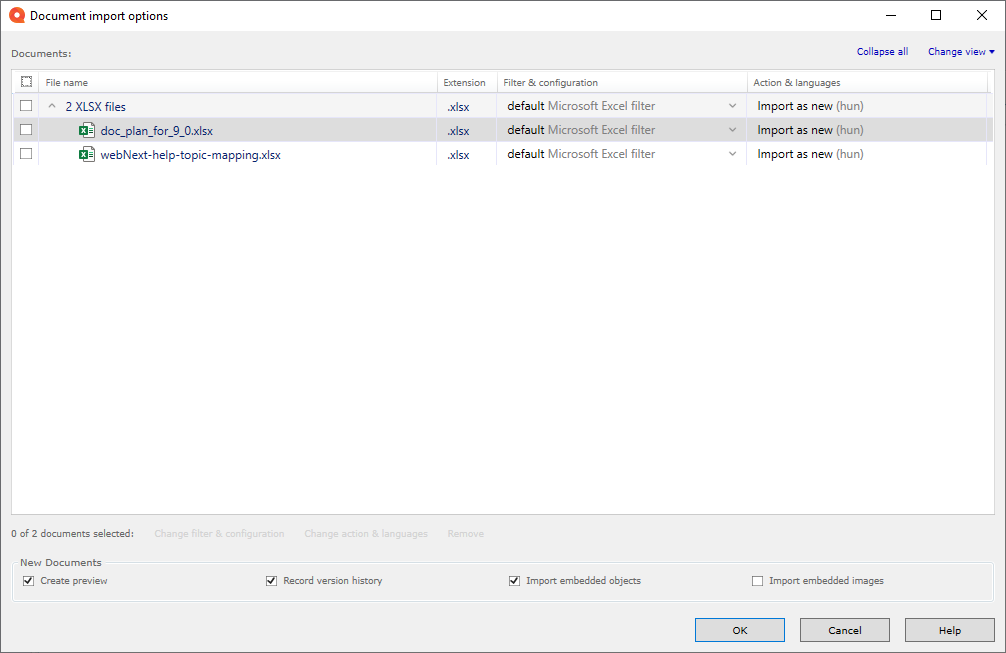This screenshot has height=653, width=1006.
Task: Click the Collapse all link
Action: pyautogui.click(x=881, y=51)
